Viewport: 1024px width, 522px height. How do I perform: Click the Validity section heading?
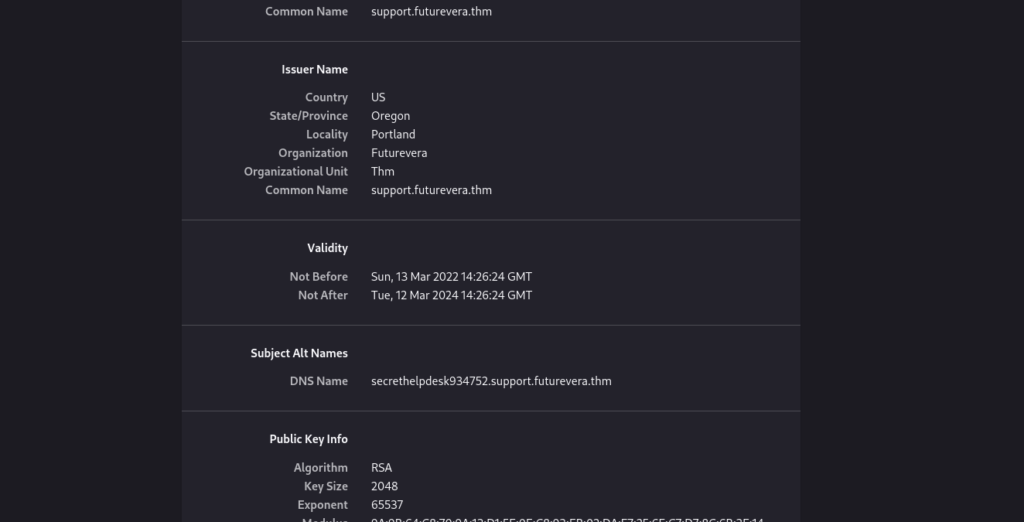click(x=327, y=248)
